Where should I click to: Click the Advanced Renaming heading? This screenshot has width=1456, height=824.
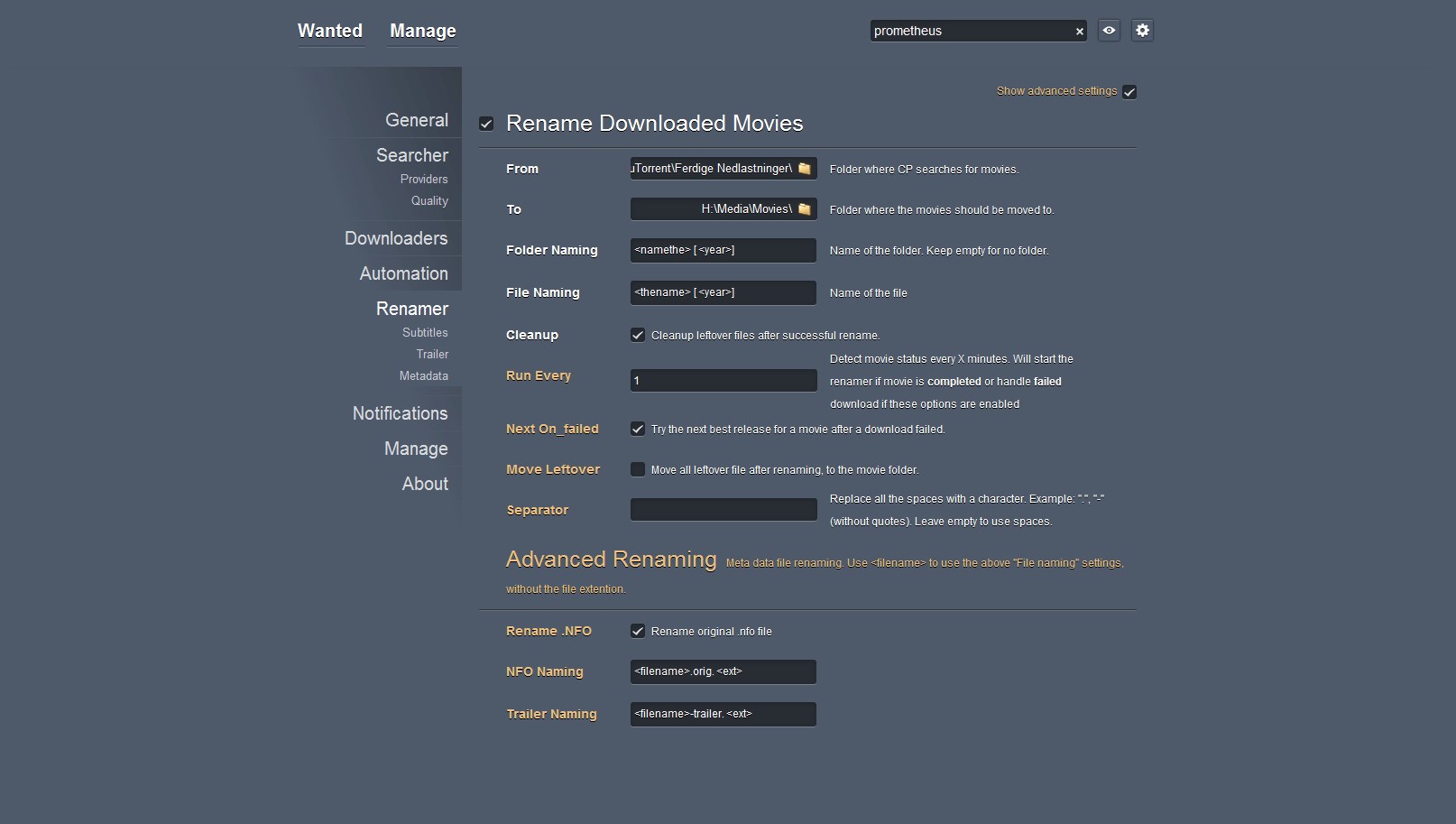612,560
